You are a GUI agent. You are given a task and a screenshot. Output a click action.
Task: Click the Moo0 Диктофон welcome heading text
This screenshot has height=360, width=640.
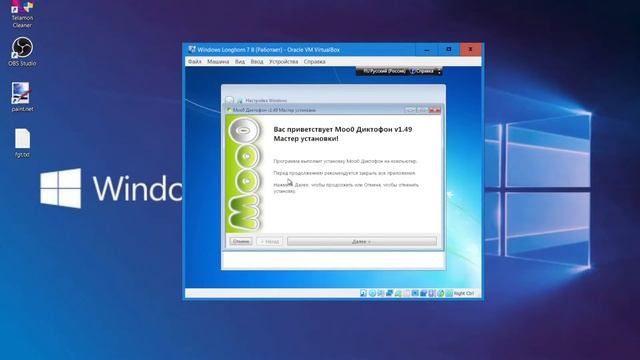click(342, 134)
